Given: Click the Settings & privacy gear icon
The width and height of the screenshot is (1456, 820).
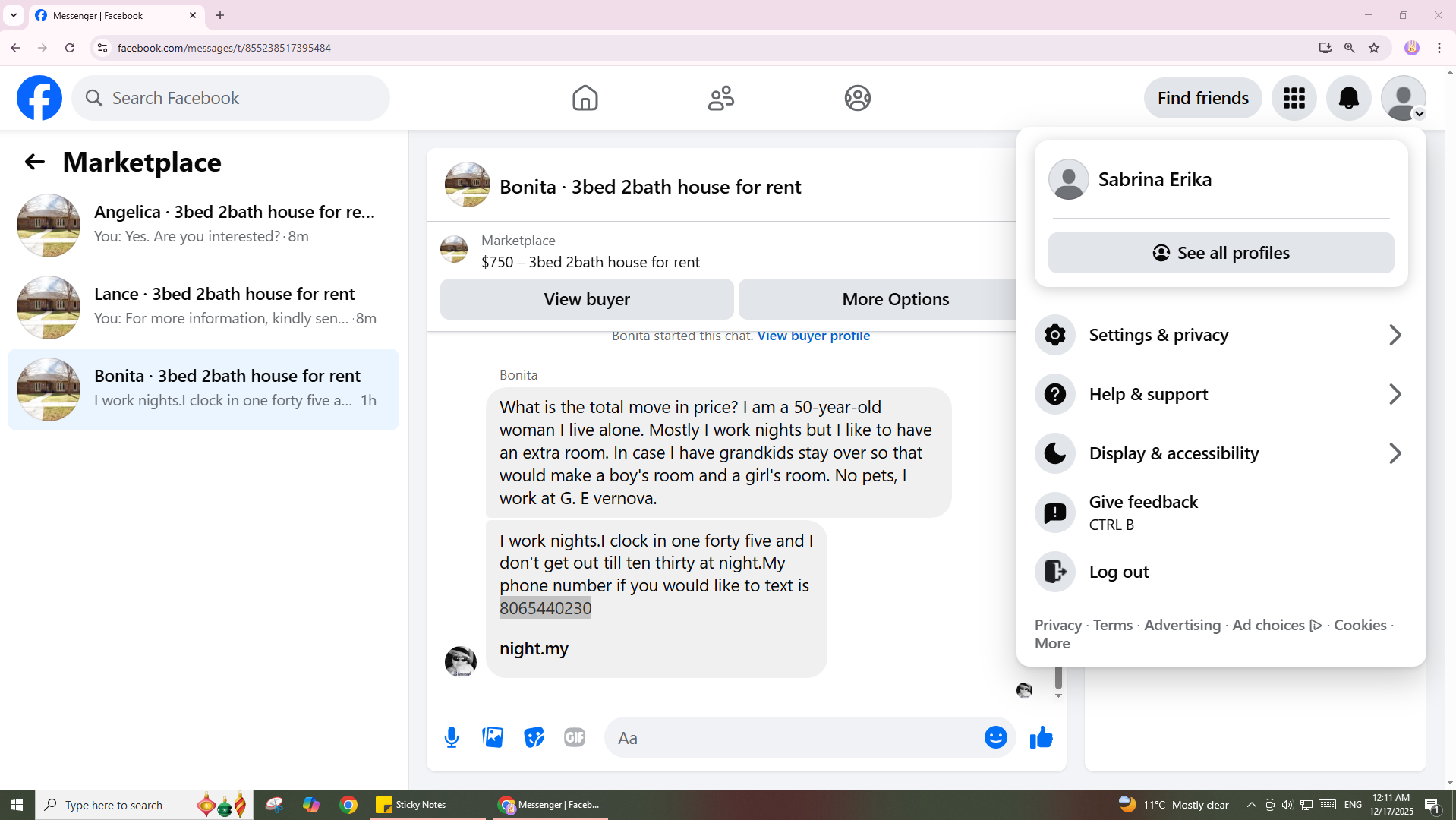Looking at the screenshot, I should click(1055, 335).
